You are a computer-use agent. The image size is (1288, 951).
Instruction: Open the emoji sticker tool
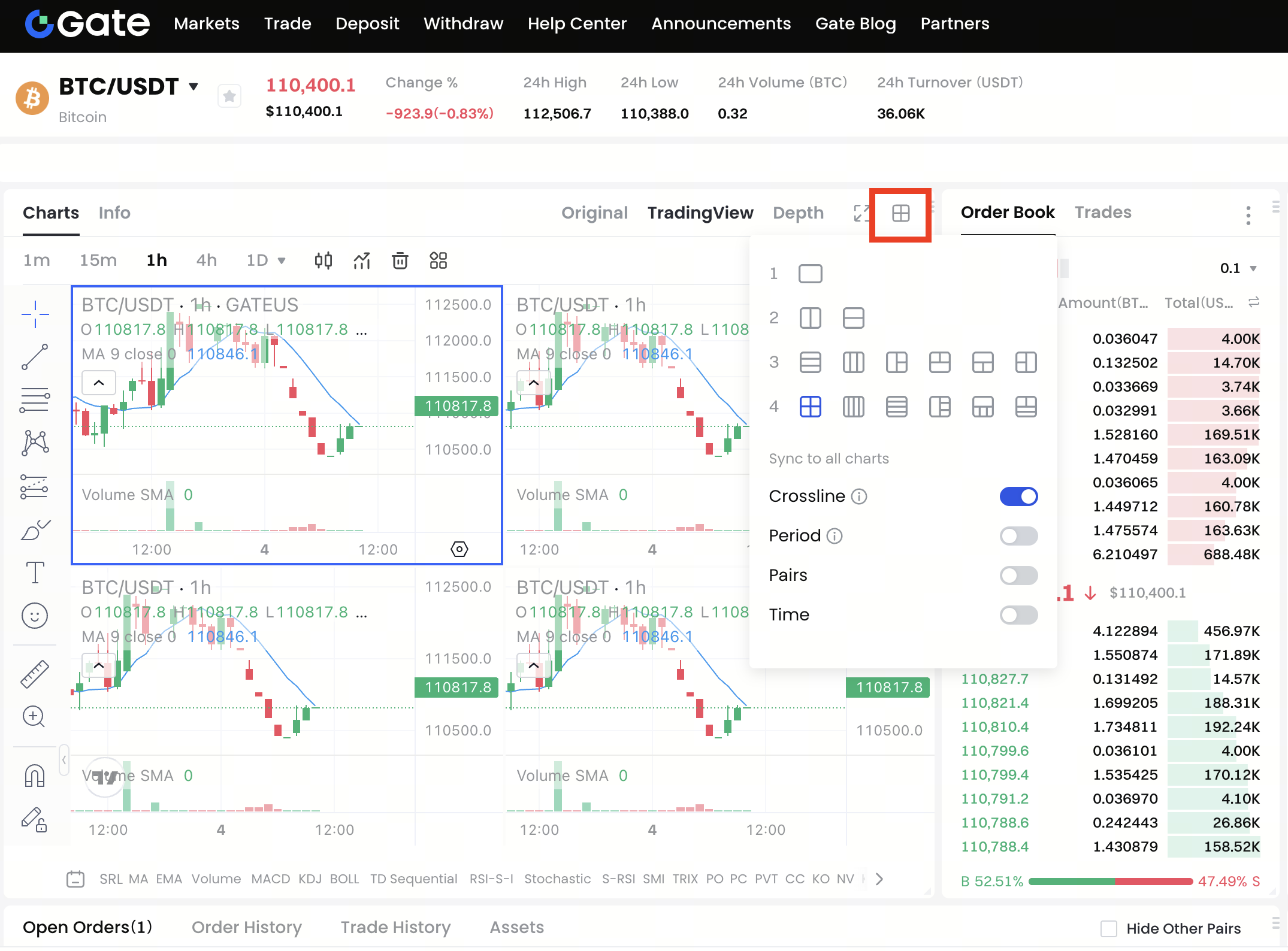tap(35, 616)
